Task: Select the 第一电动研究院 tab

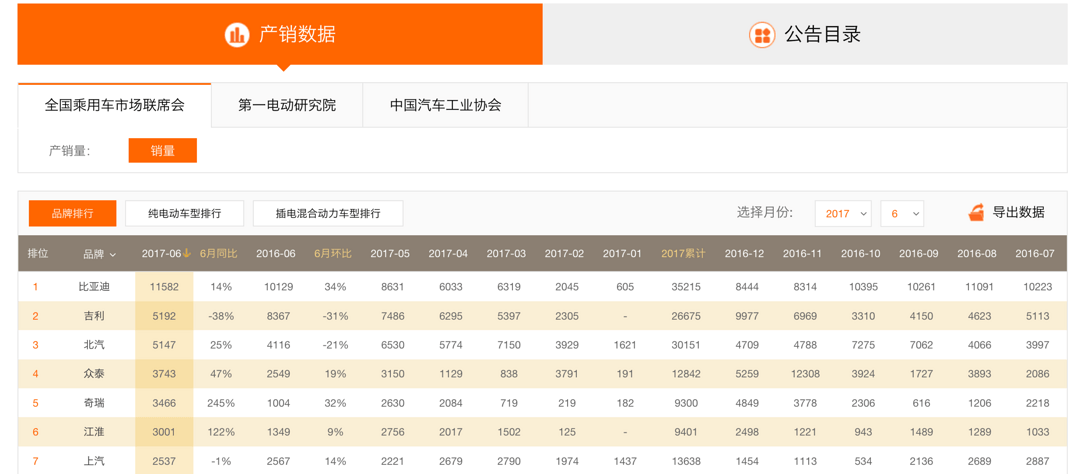Action: (x=287, y=105)
